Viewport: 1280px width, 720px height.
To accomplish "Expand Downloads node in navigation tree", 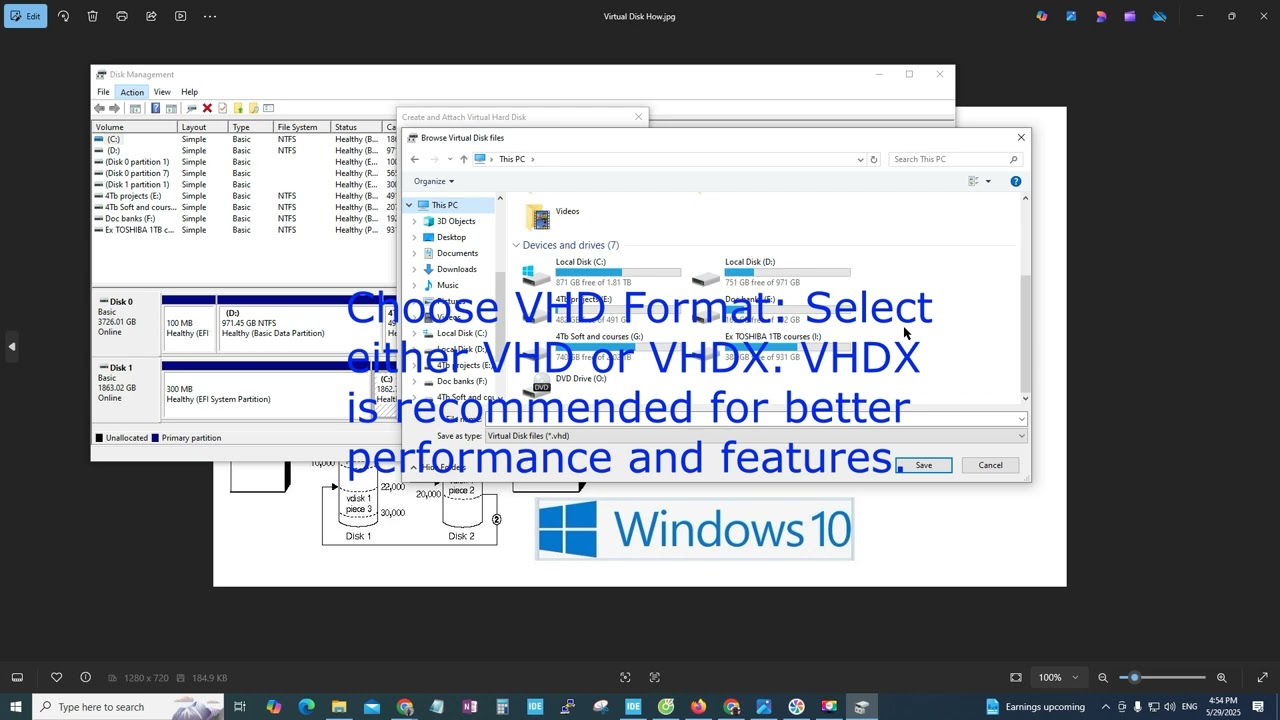I will click(415, 269).
